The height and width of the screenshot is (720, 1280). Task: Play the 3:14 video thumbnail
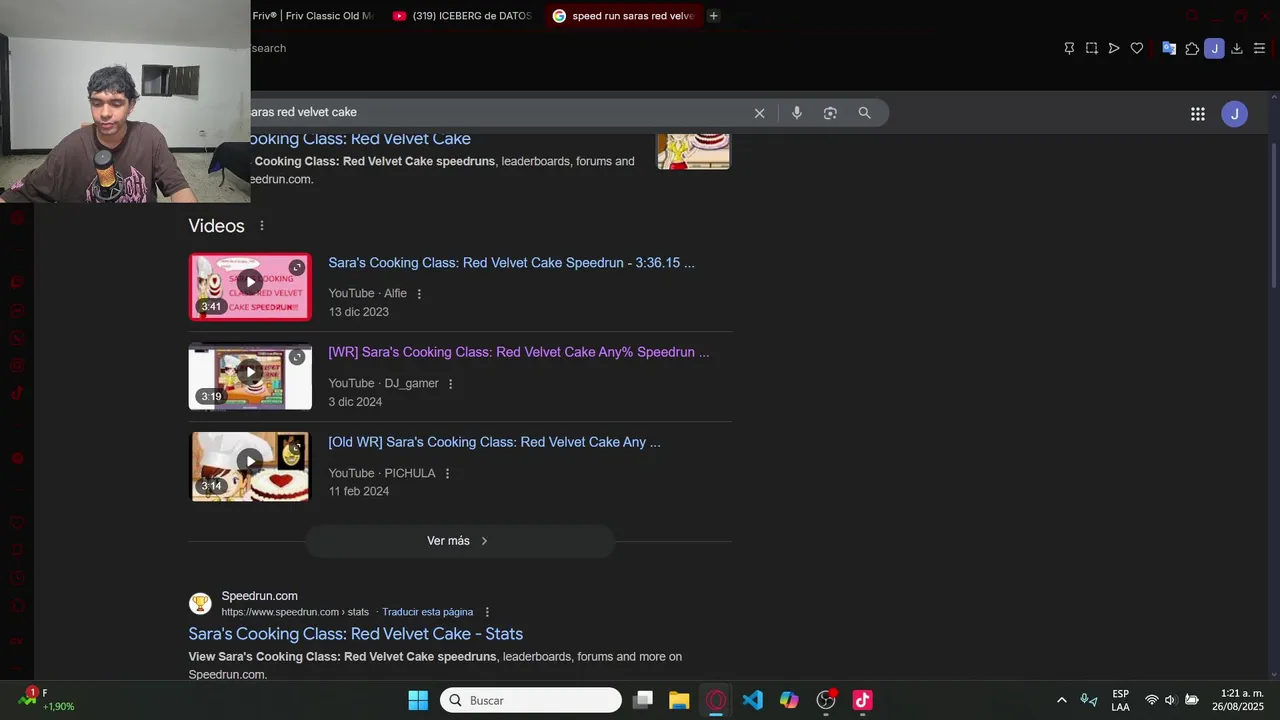click(250, 466)
